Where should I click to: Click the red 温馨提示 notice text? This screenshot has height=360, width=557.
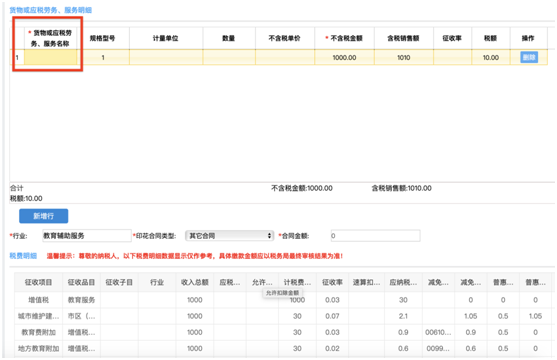[195, 256]
